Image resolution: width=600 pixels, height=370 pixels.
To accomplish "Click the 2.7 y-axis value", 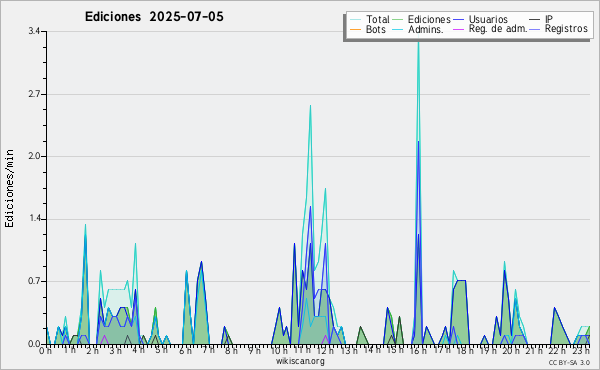I will 35,94.
